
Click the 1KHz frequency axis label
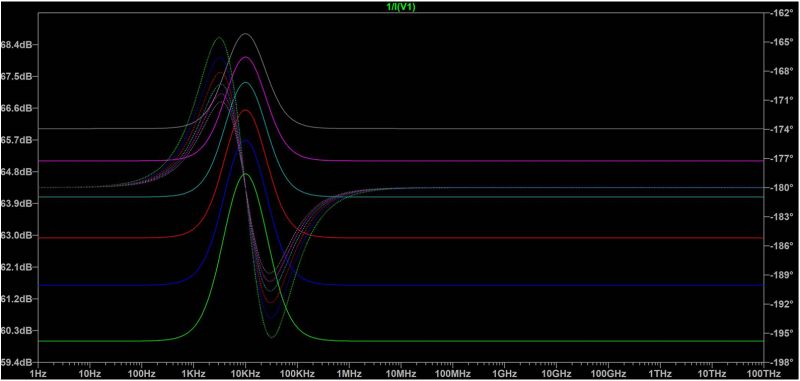point(193,374)
